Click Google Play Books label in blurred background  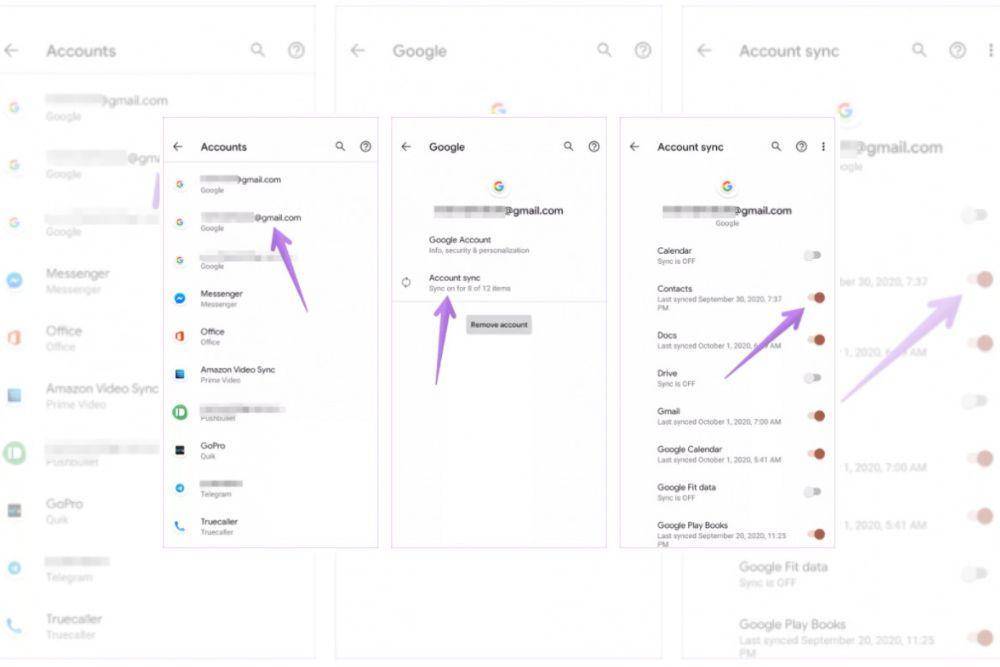pos(792,624)
